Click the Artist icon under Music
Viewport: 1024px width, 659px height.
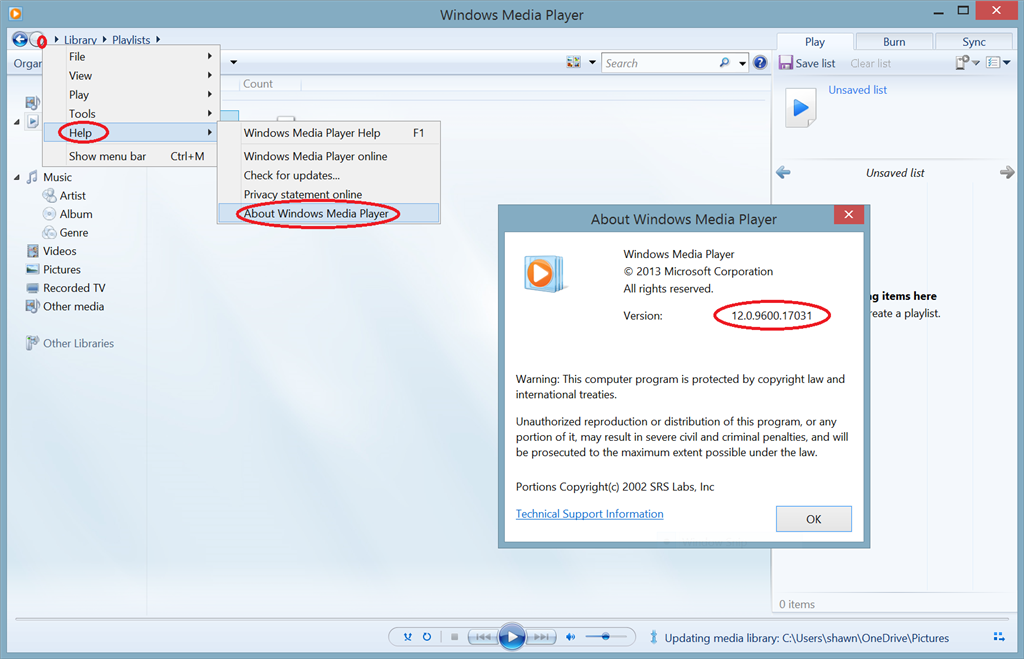pos(49,195)
